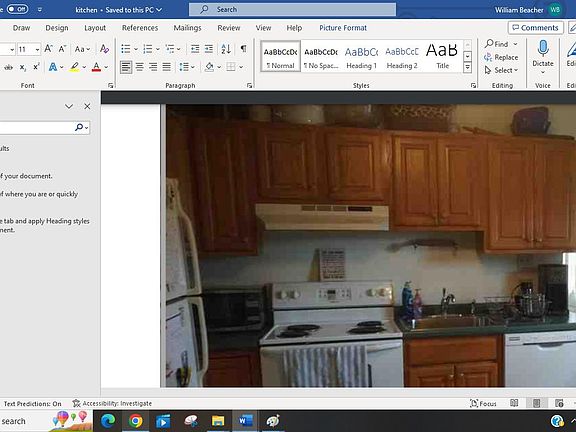
Task: Sort the selected text A to Z
Action: [x=226, y=48]
